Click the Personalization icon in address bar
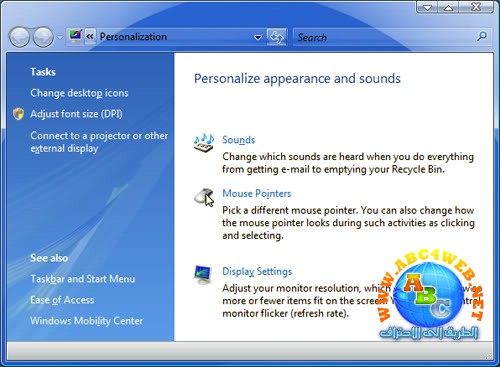Image resolution: width=500 pixels, height=367 pixels. tap(75, 36)
